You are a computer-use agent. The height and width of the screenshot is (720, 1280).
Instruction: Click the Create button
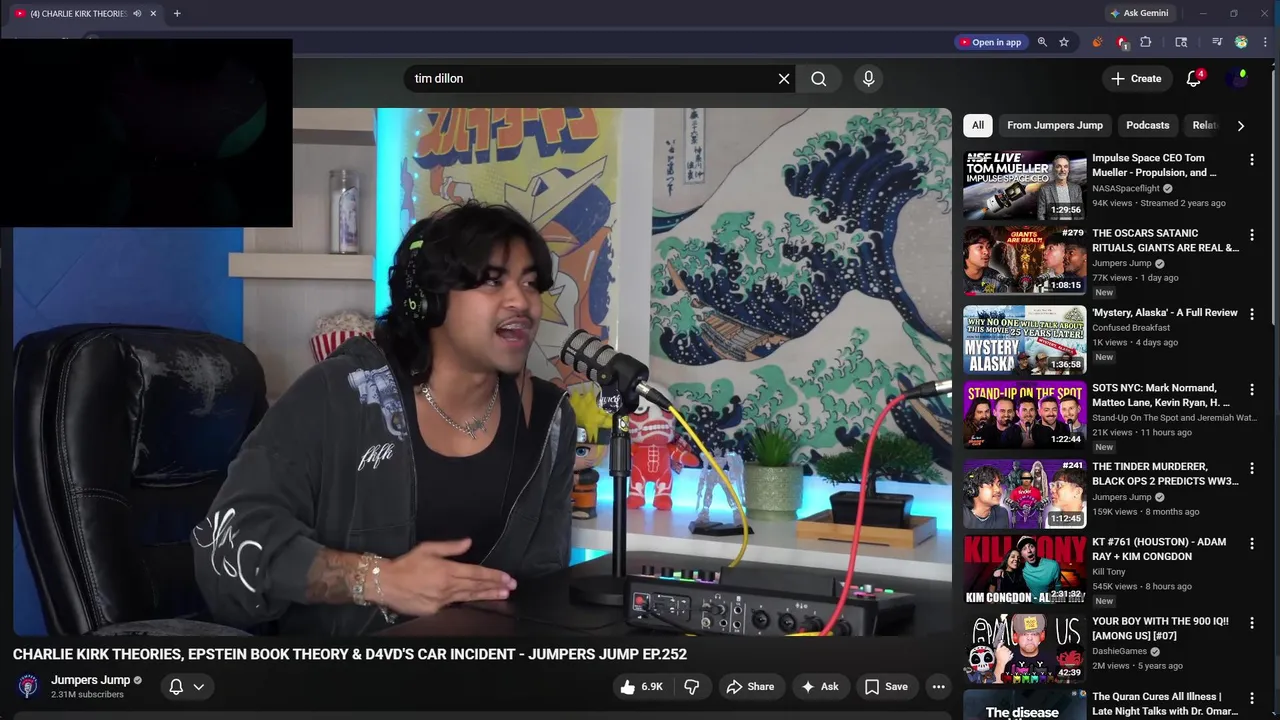tap(1136, 79)
